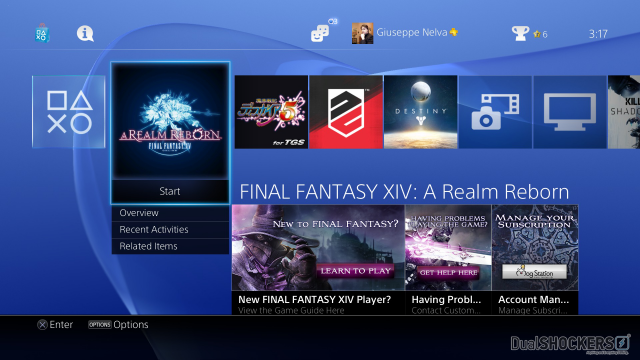The width and height of the screenshot is (640, 360).
Task: Open the Mog Station account management banner
Action: [535, 260]
